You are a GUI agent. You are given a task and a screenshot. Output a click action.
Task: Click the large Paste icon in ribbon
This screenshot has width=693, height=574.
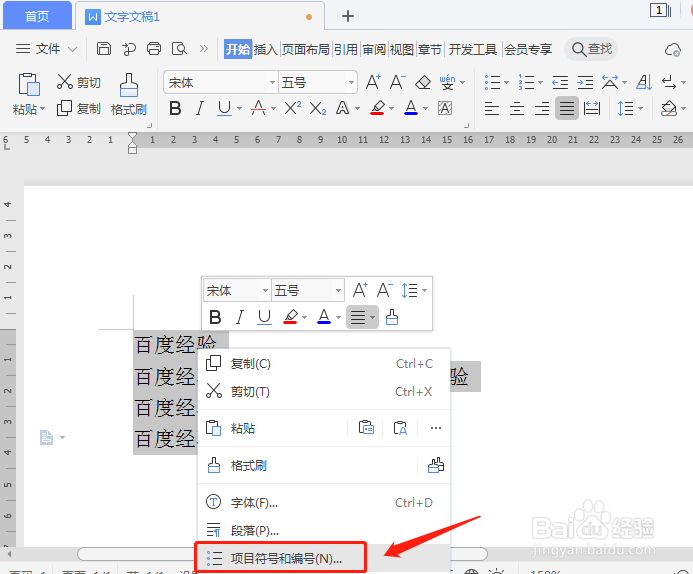29,84
